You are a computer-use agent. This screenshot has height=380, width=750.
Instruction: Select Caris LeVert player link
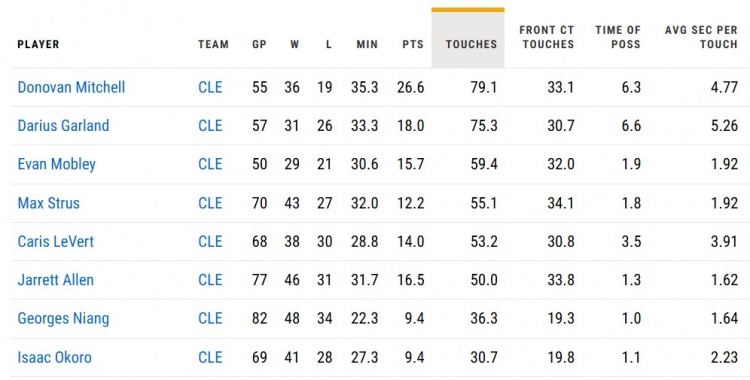[55, 241]
